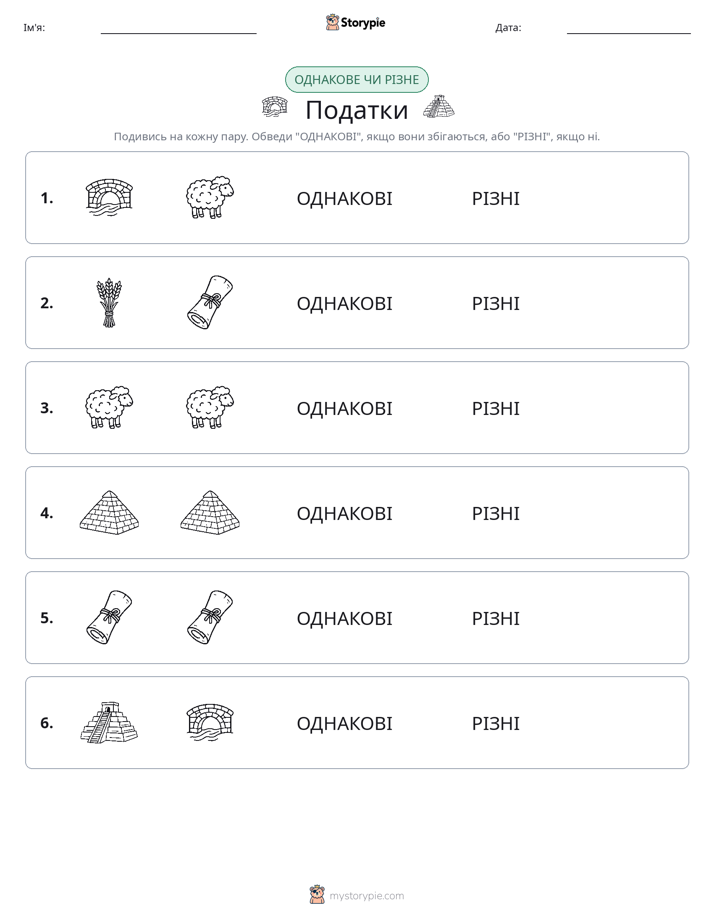Select ОДНАКОВІ in row 5
The image size is (714, 924).
point(344,618)
